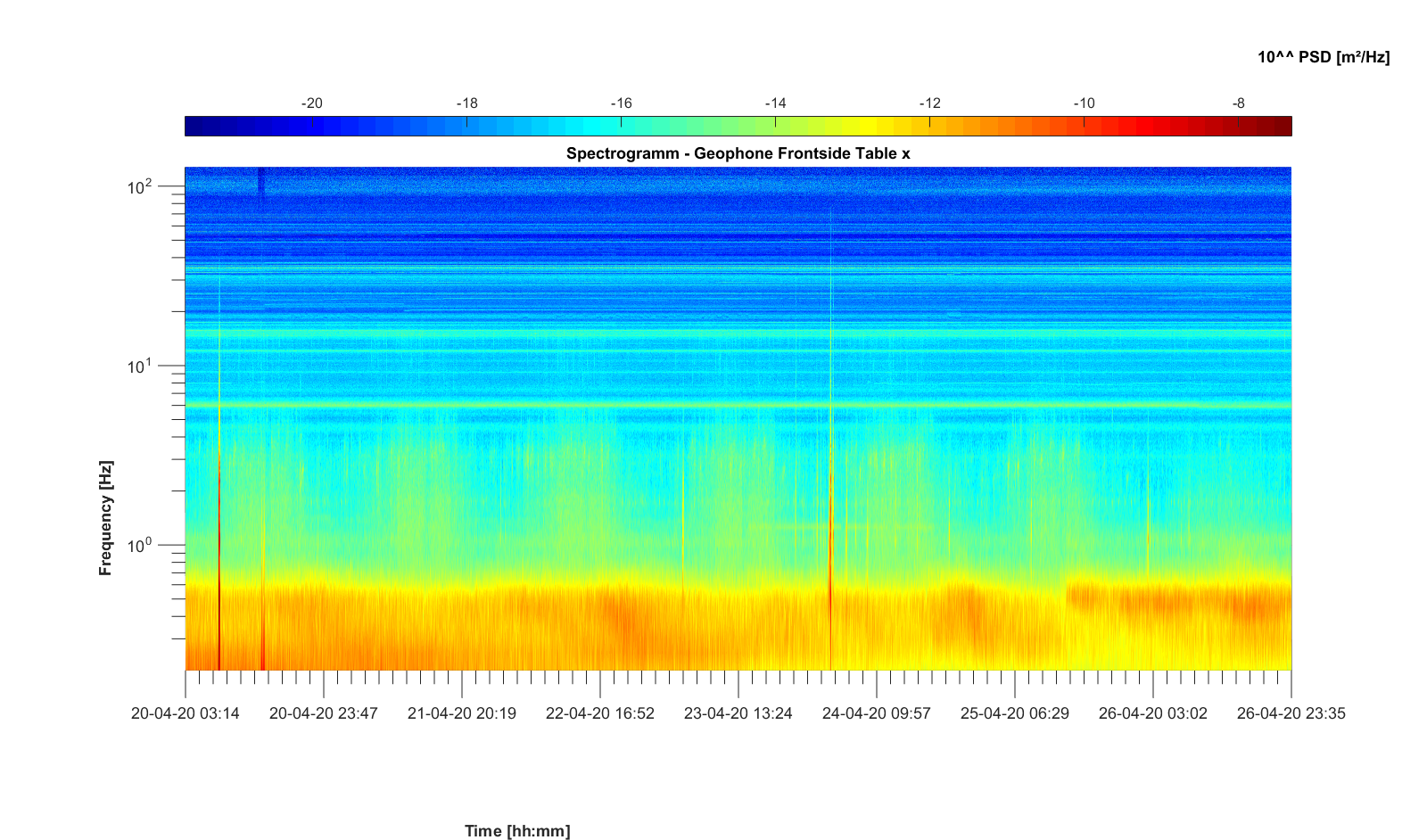Click the dark red end of the colorbar
The width and height of the screenshot is (1427, 840).
tap(1283, 127)
